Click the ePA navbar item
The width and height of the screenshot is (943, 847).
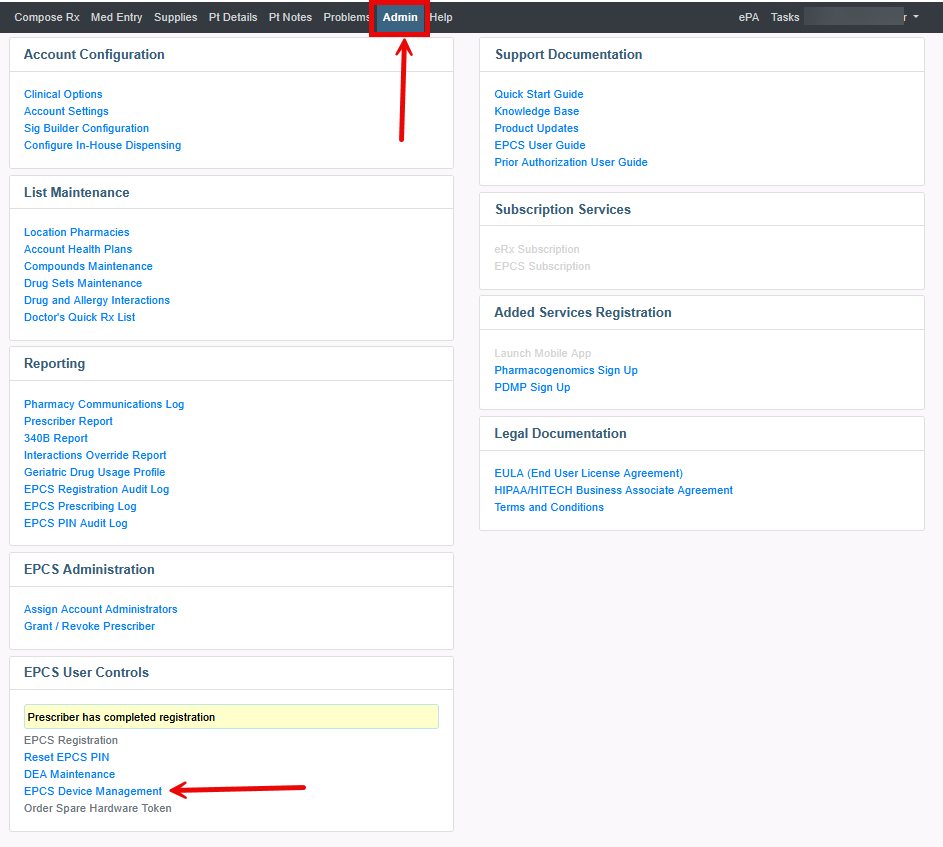748,17
